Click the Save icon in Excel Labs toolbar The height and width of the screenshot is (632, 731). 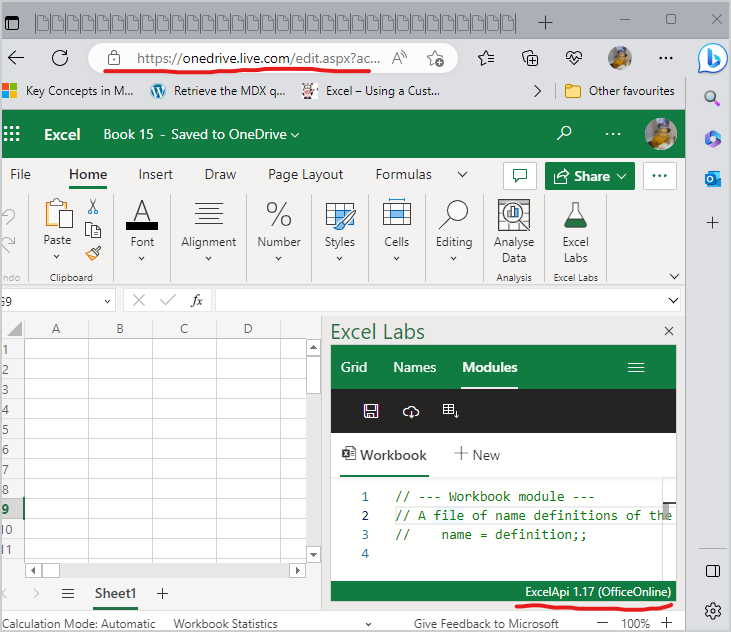pyautogui.click(x=371, y=411)
